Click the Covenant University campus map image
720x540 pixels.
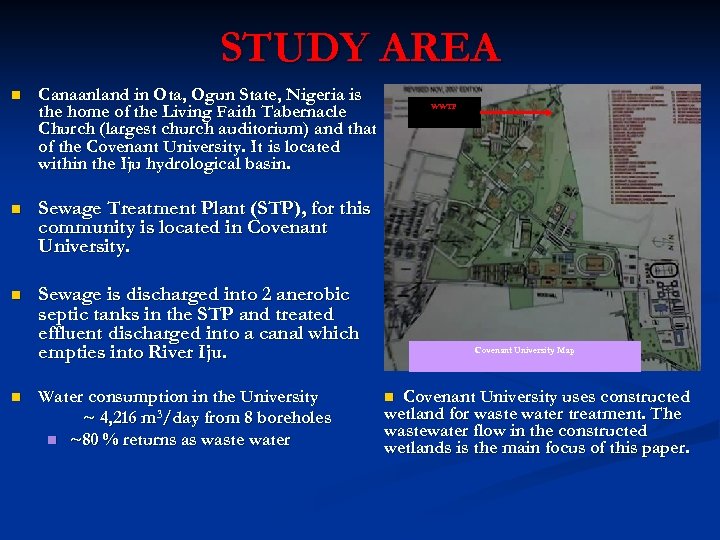(542, 227)
